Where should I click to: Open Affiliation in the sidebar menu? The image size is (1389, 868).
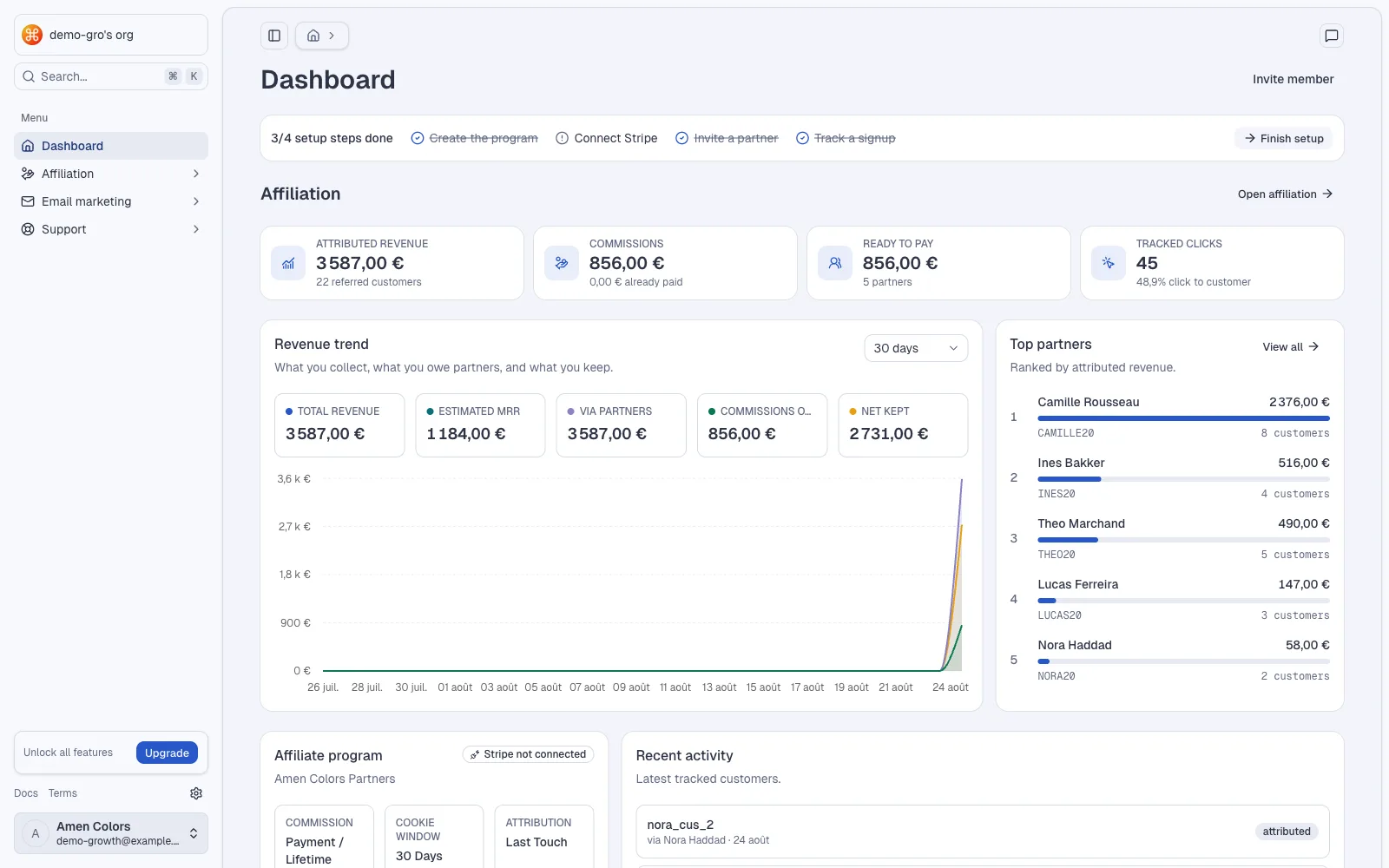tap(111, 174)
